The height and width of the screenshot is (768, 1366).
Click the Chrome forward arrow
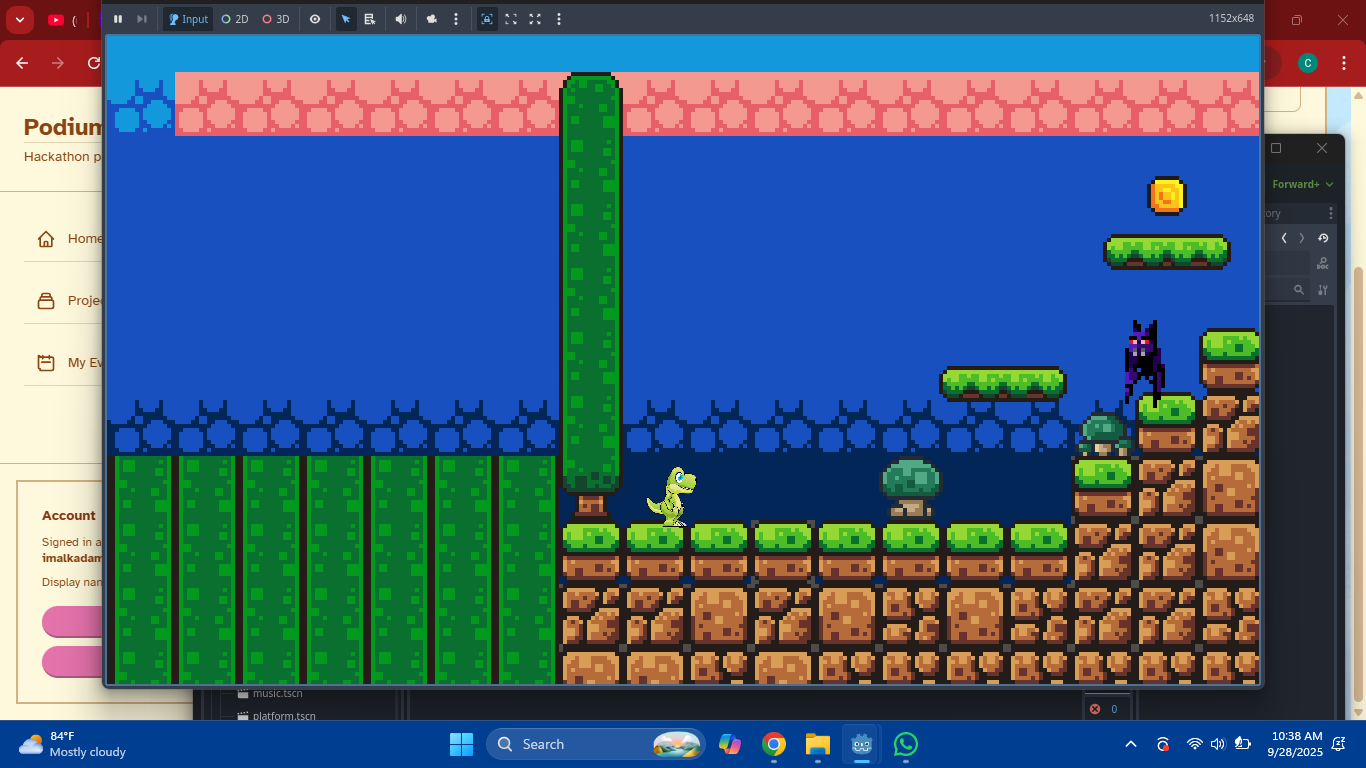58,63
